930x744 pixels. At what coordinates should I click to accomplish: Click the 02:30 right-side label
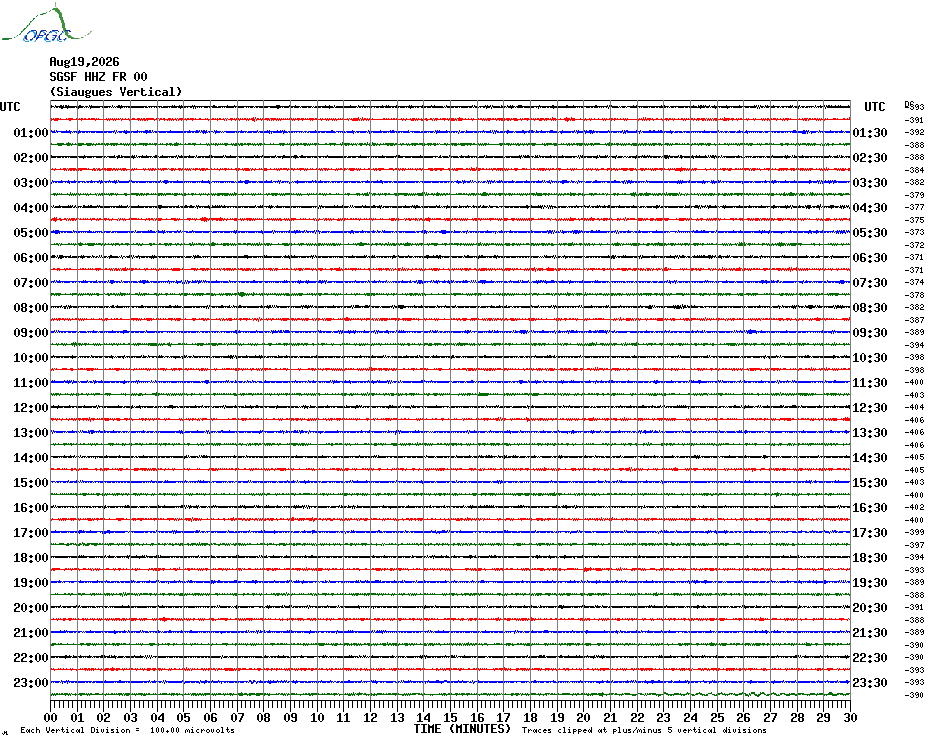[870, 157]
